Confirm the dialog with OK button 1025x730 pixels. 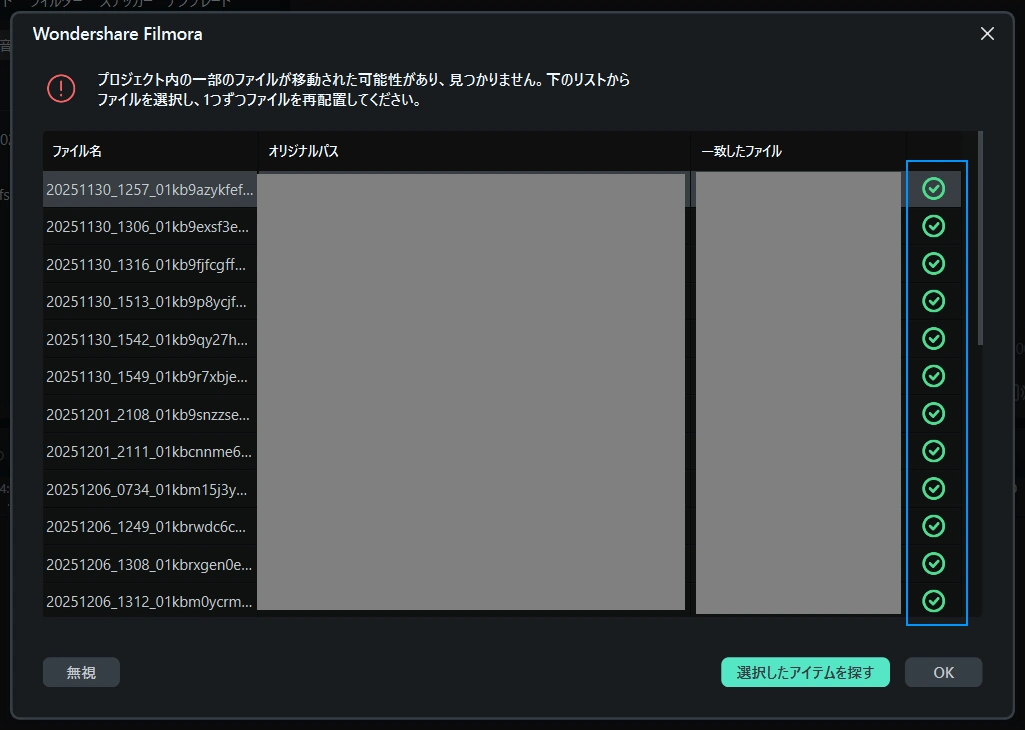[x=943, y=672]
